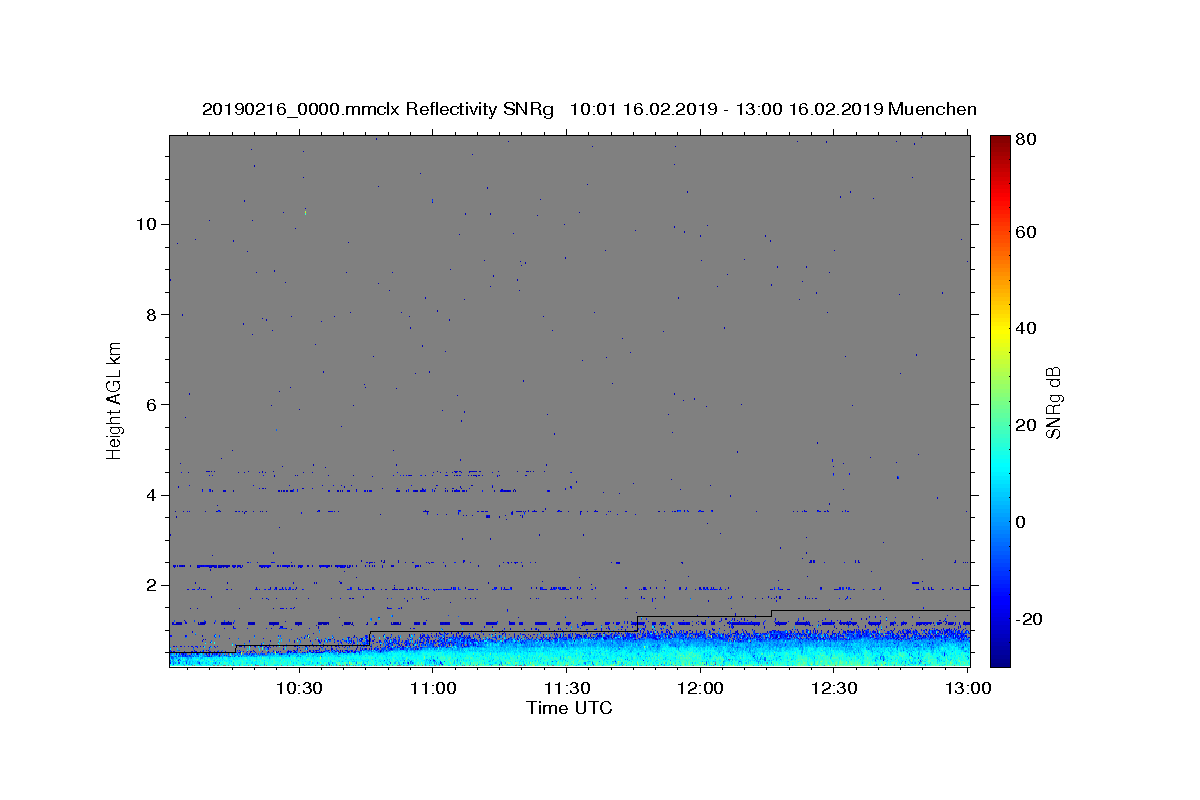
Task: Click the 'SNRg dB' colorbar label
Action: [x=1053, y=402]
